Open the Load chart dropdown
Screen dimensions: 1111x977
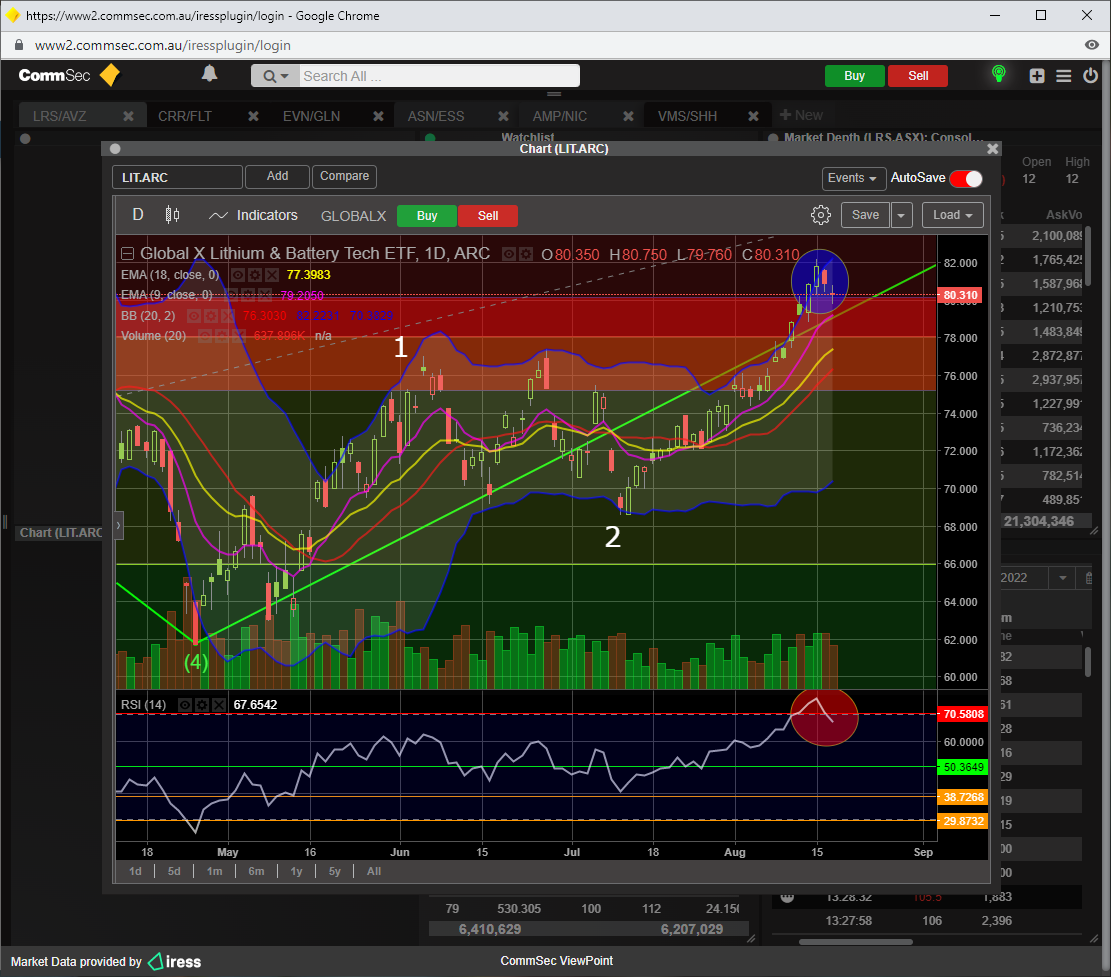click(x=953, y=215)
